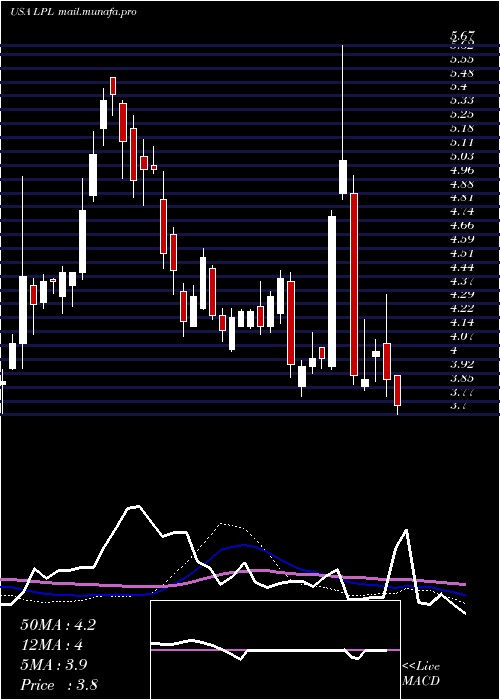
Task: Click the 4.44 price axis label
Action: [x=462, y=267]
